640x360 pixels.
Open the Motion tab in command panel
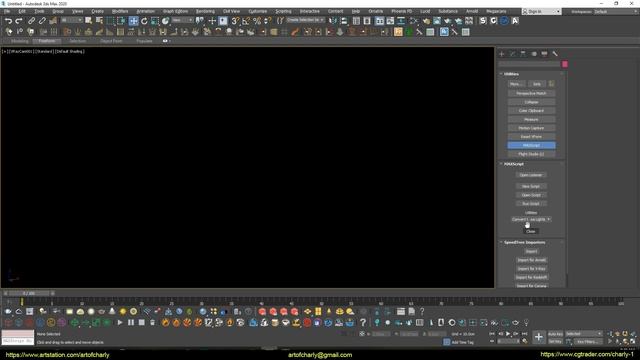(x=534, y=54)
